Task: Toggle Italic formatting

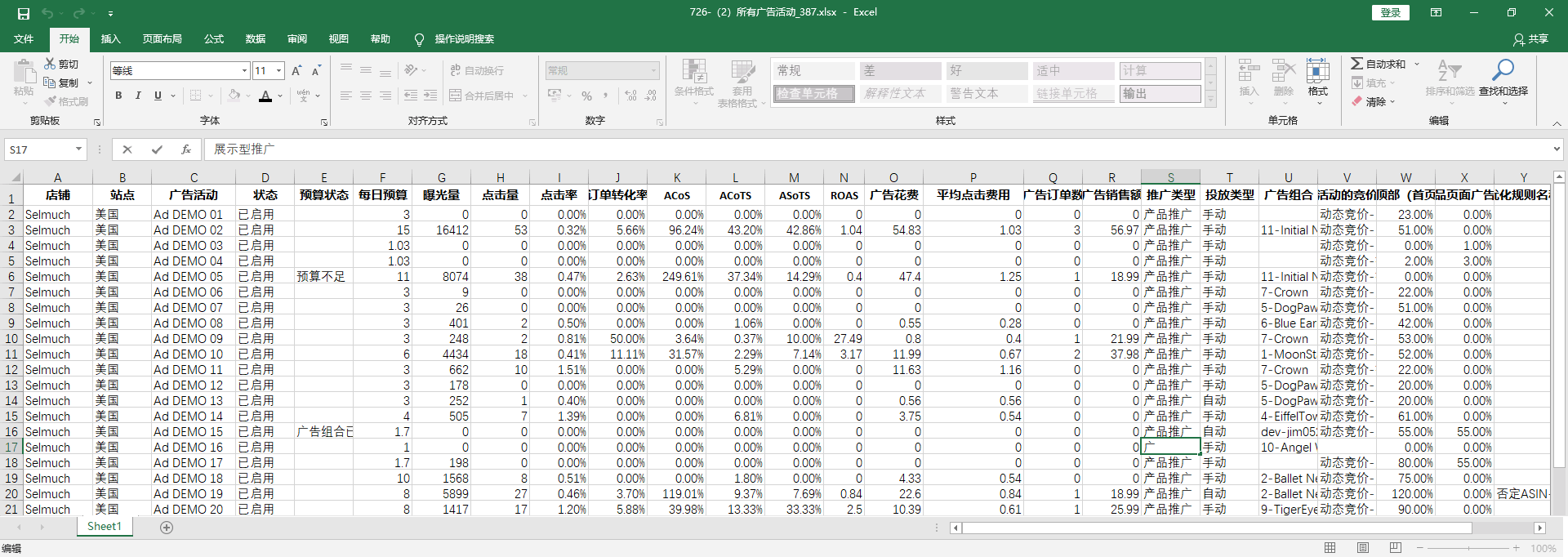Action: [x=138, y=96]
